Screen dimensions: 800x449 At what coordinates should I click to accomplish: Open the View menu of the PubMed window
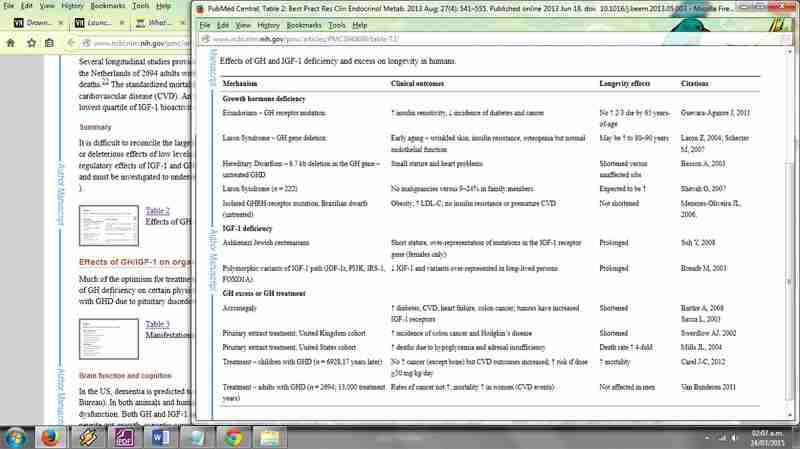click(243, 25)
